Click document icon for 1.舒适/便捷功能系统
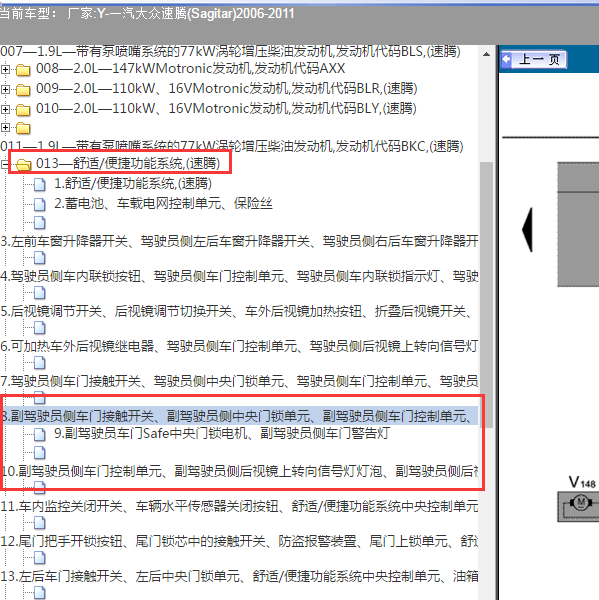599x600 pixels. pos(40,184)
